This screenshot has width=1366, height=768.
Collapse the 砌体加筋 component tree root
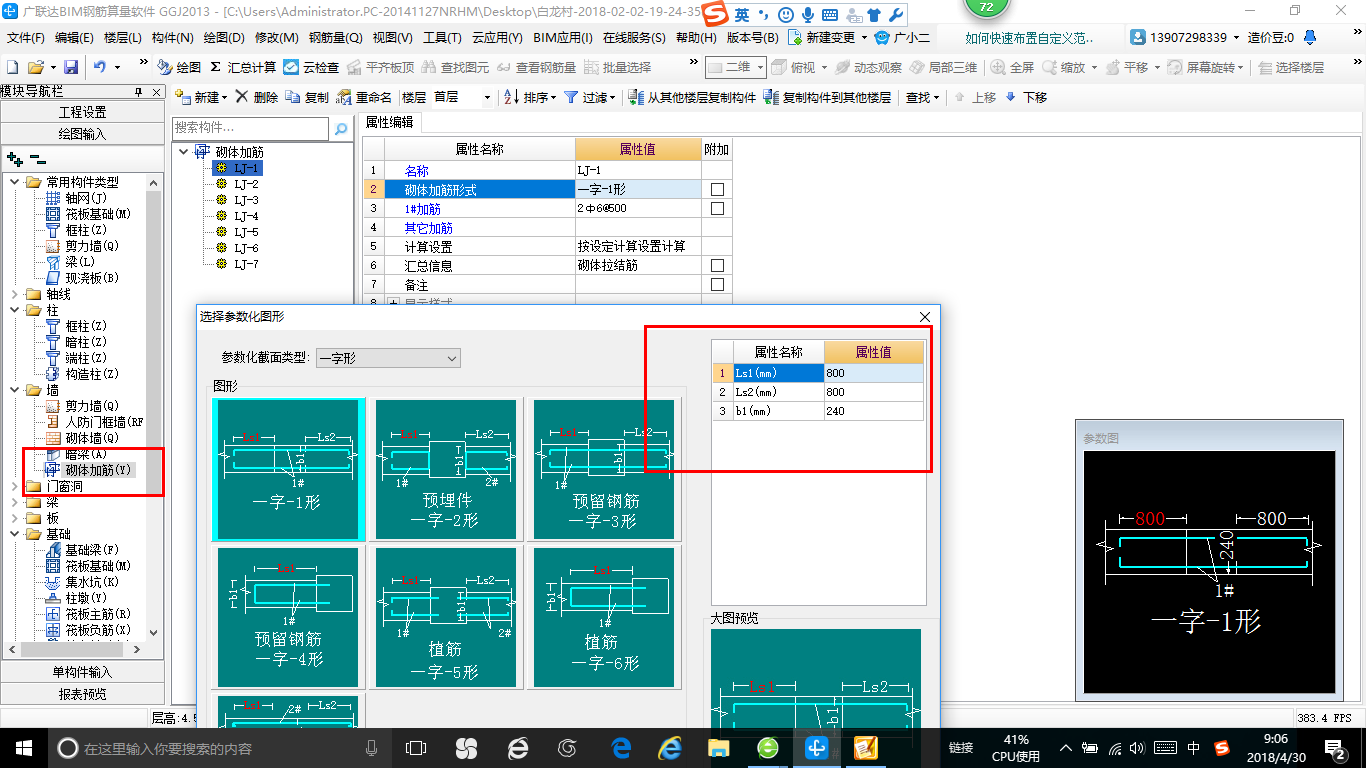(x=184, y=152)
